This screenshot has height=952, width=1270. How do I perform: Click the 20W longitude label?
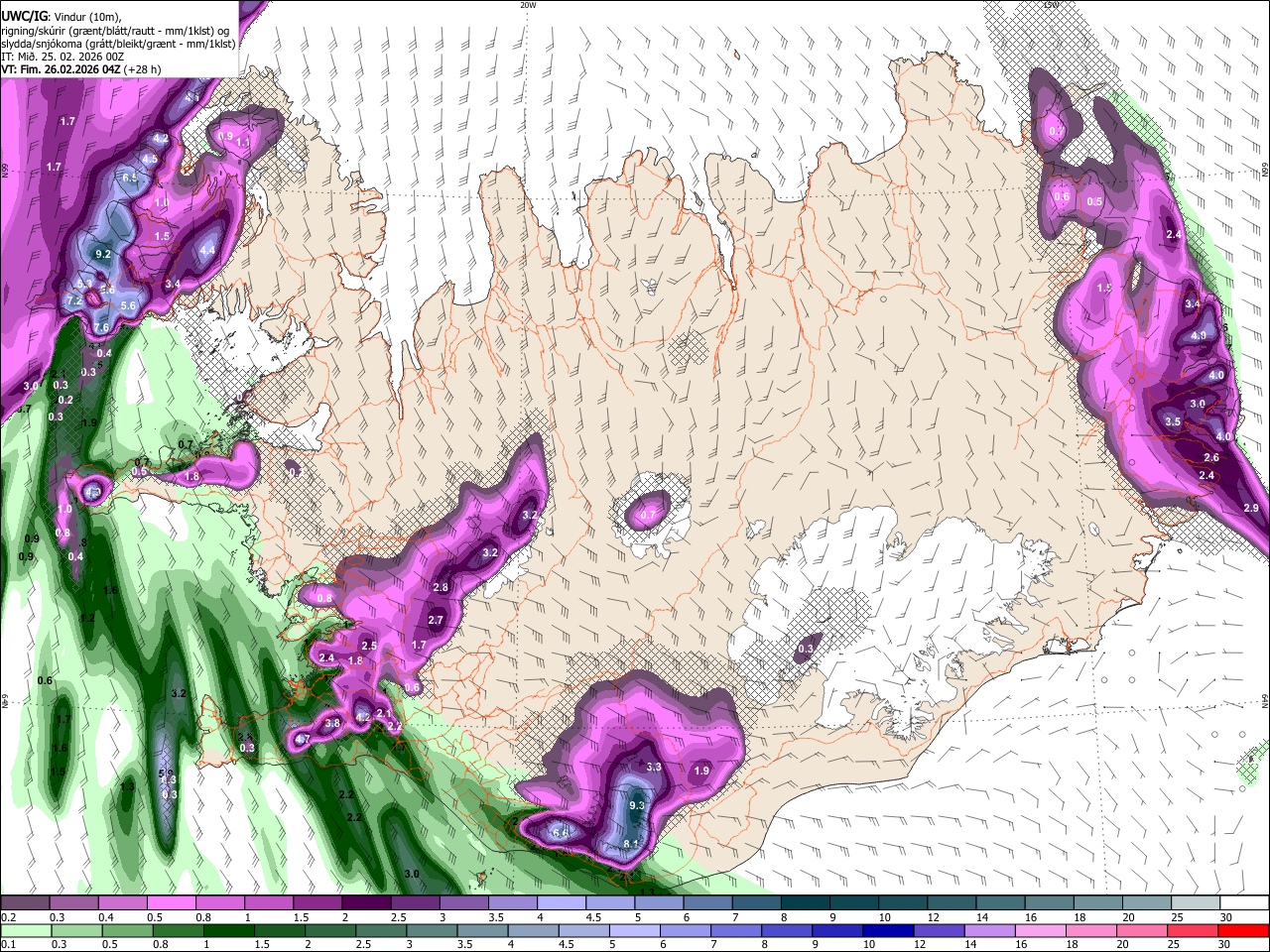[527, 5]
